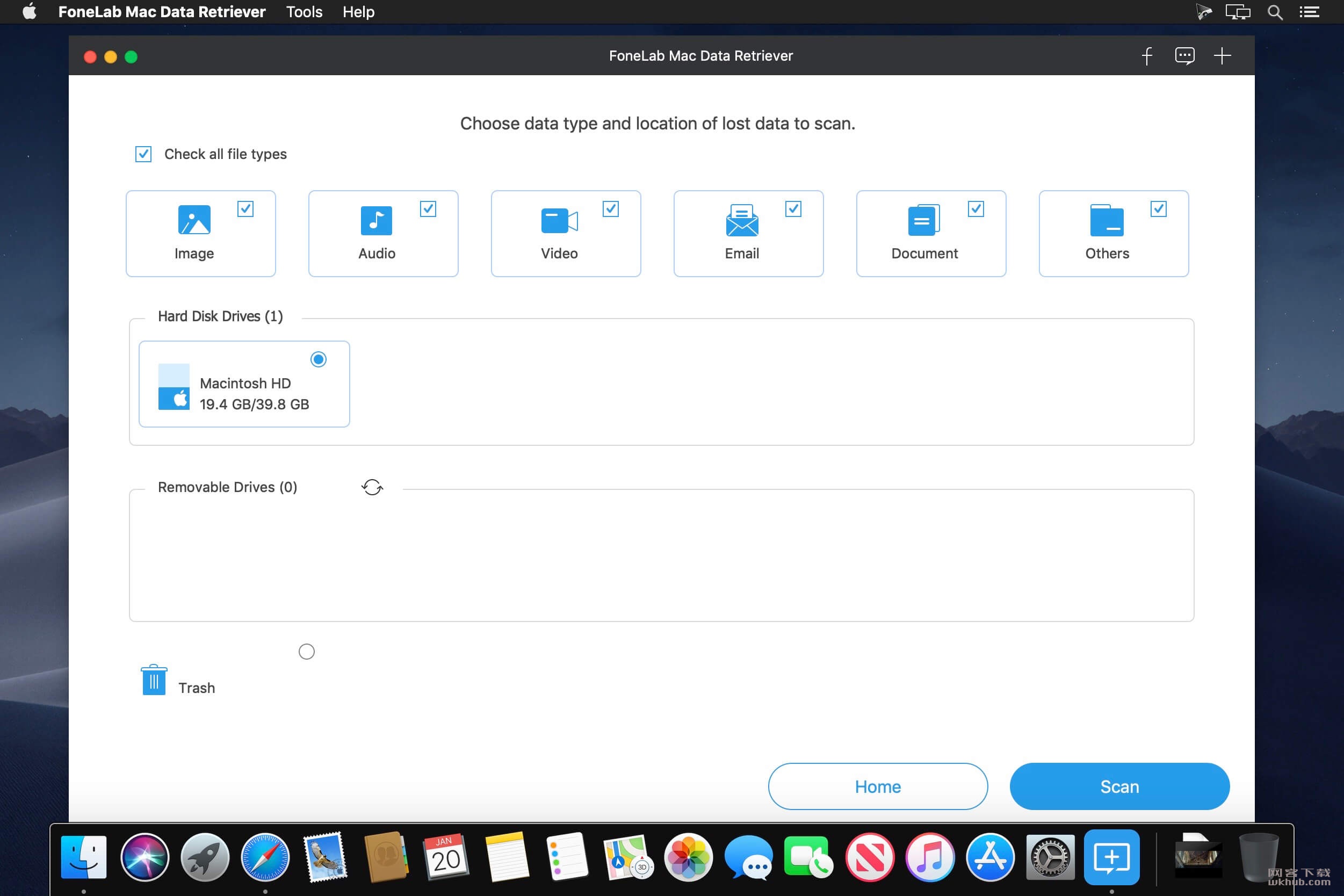Open Finder from the Dock

[x=83, y=857]
